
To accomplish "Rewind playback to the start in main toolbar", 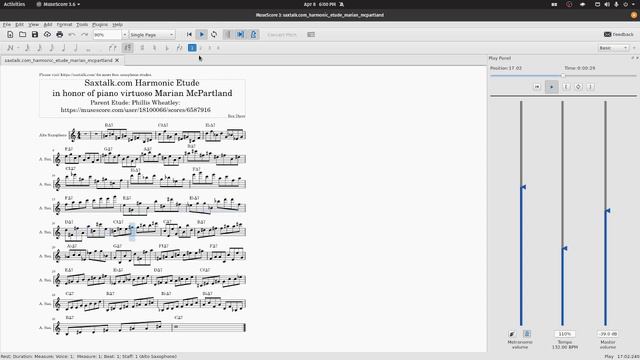I will (189, 35).
